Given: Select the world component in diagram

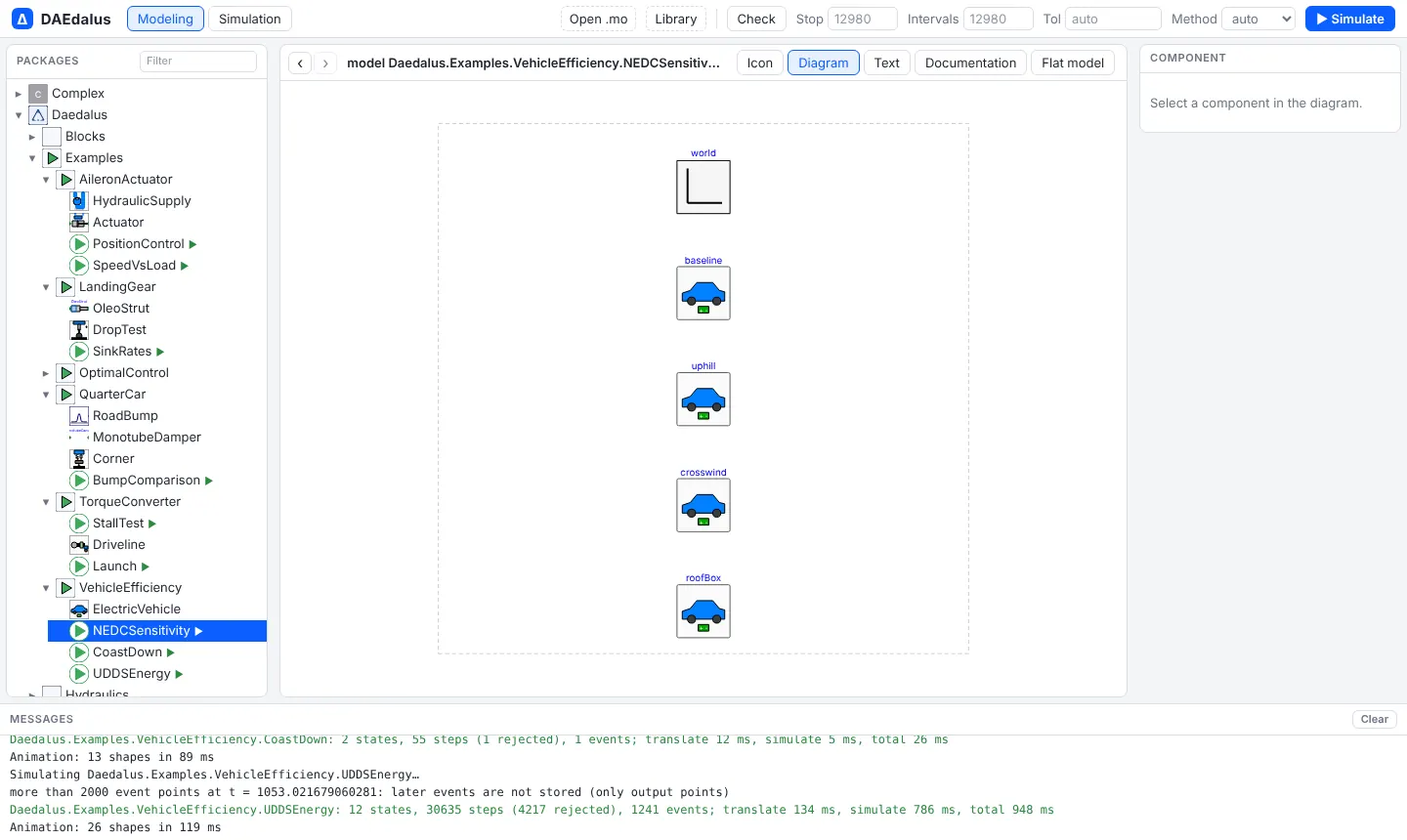Looking at the screenshot, I should (x=703, y=187).
